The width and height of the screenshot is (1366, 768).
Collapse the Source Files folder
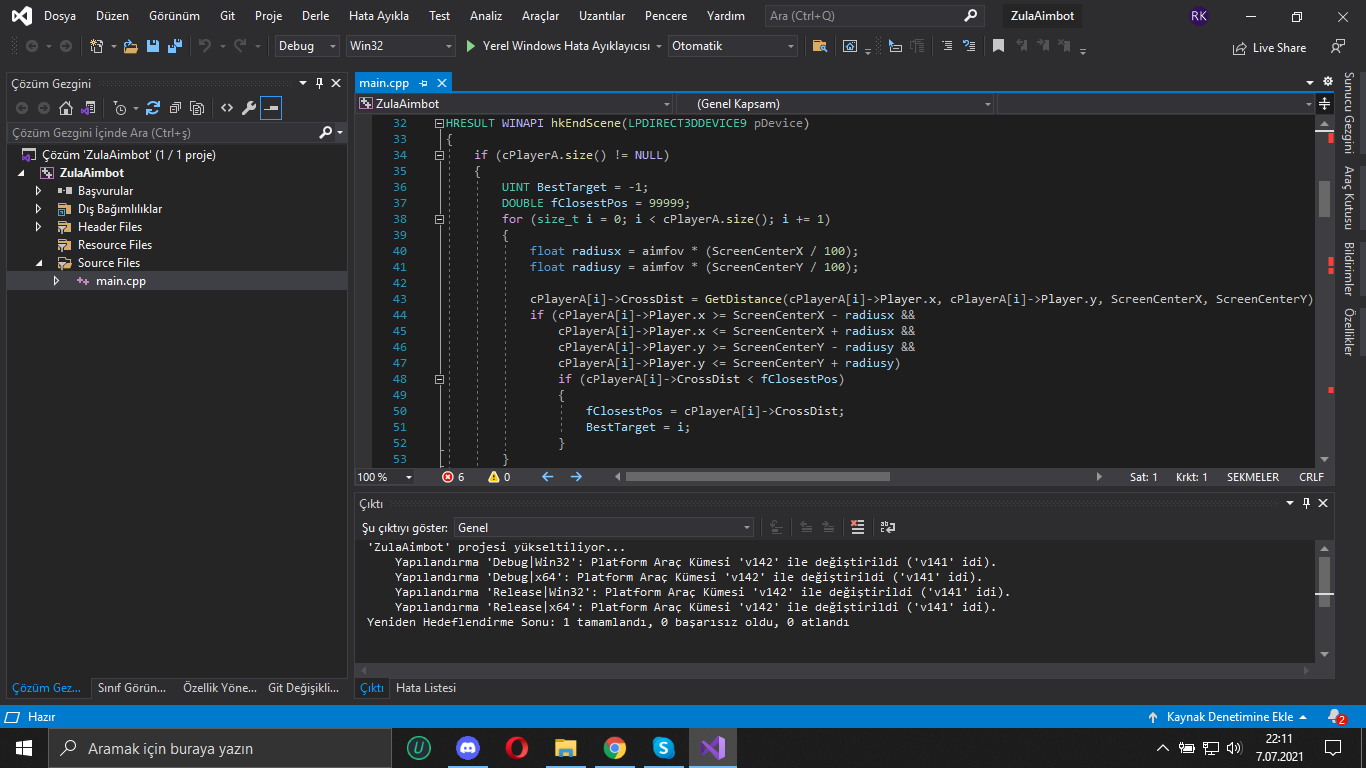tap(38, 263)
